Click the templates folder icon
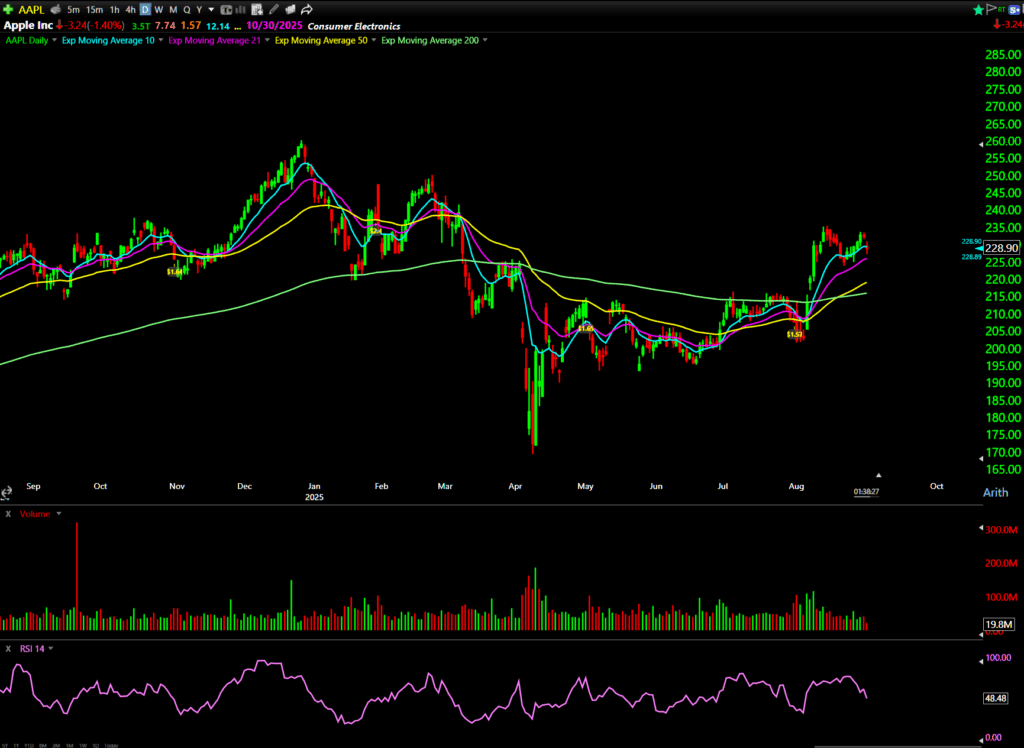This screenshot has height=748, width=1024. (x=290, y=10)
